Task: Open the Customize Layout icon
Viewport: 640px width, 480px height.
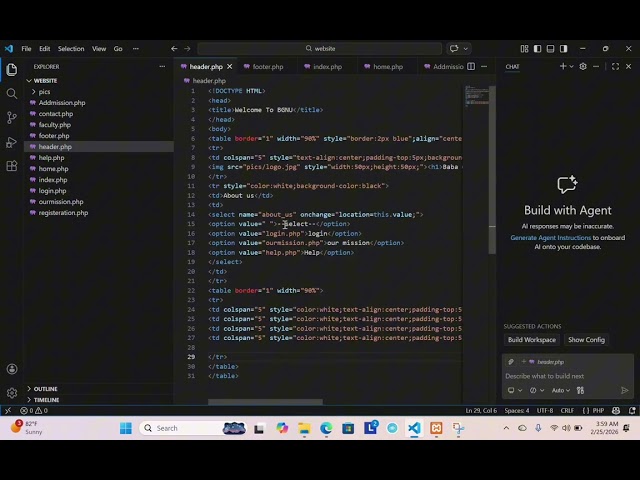Action: point(524,49)
